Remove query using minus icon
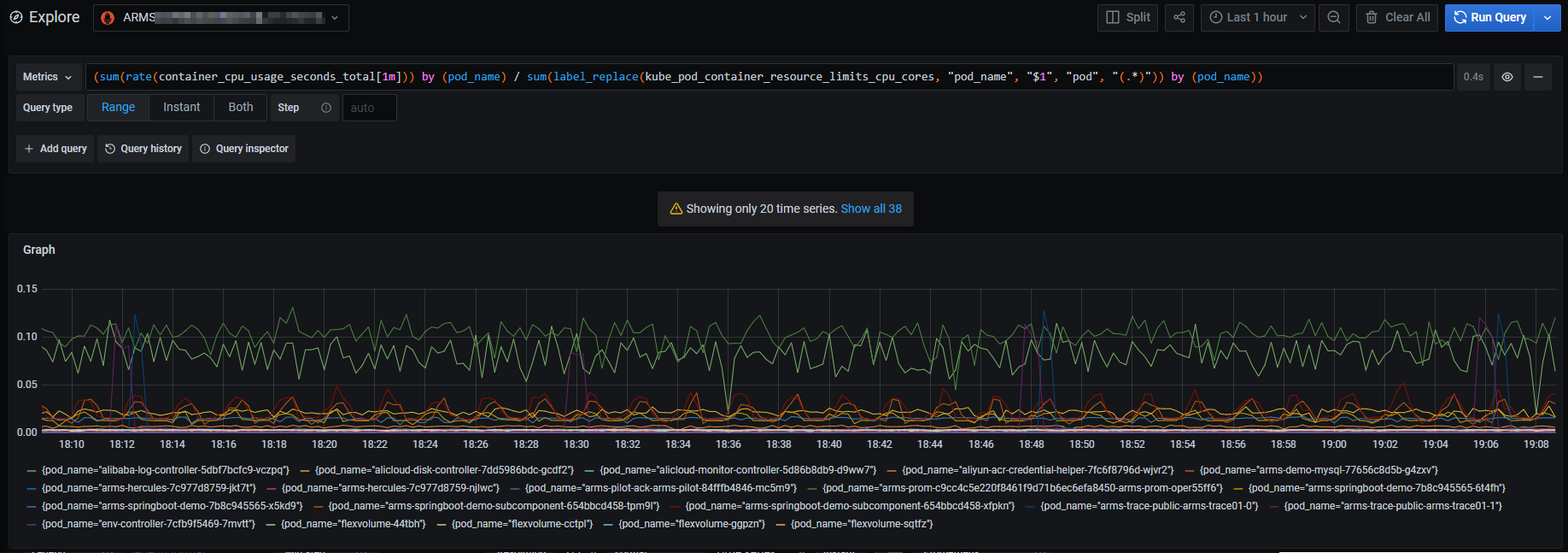Screen dimensions: 1568x553 pos(1538,77)
